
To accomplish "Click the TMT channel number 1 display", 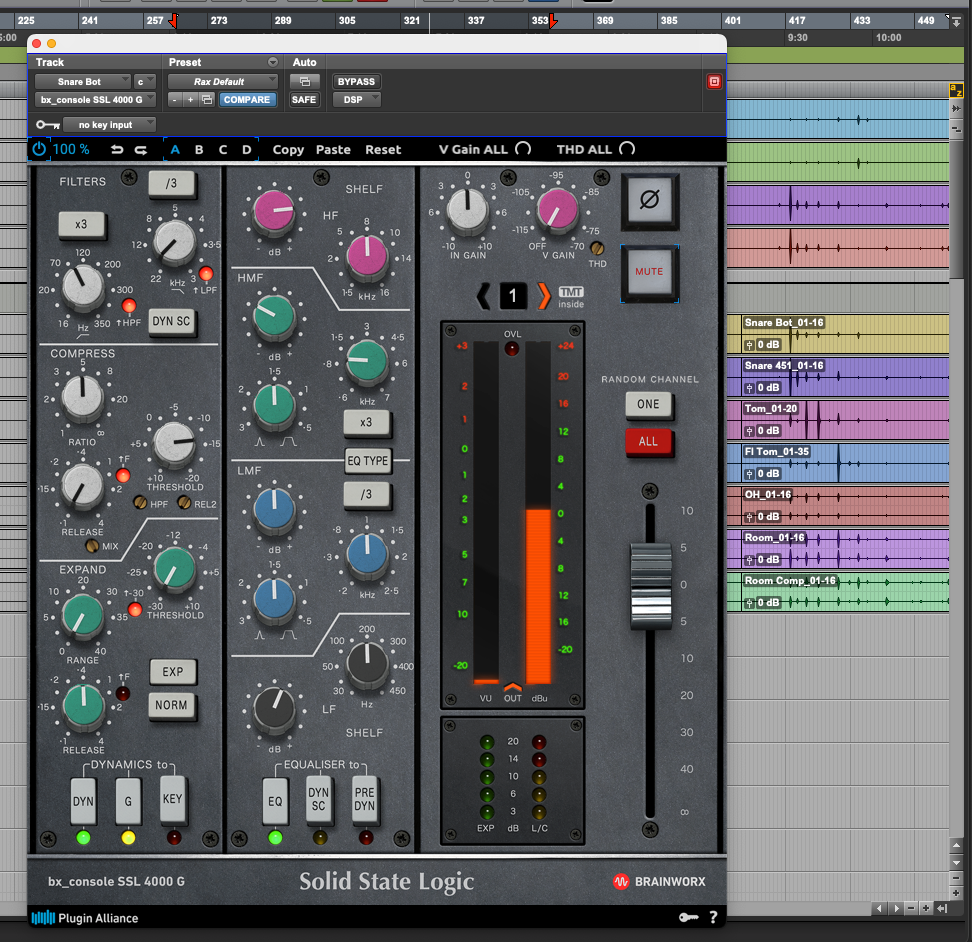I will (x=513, y=296).
